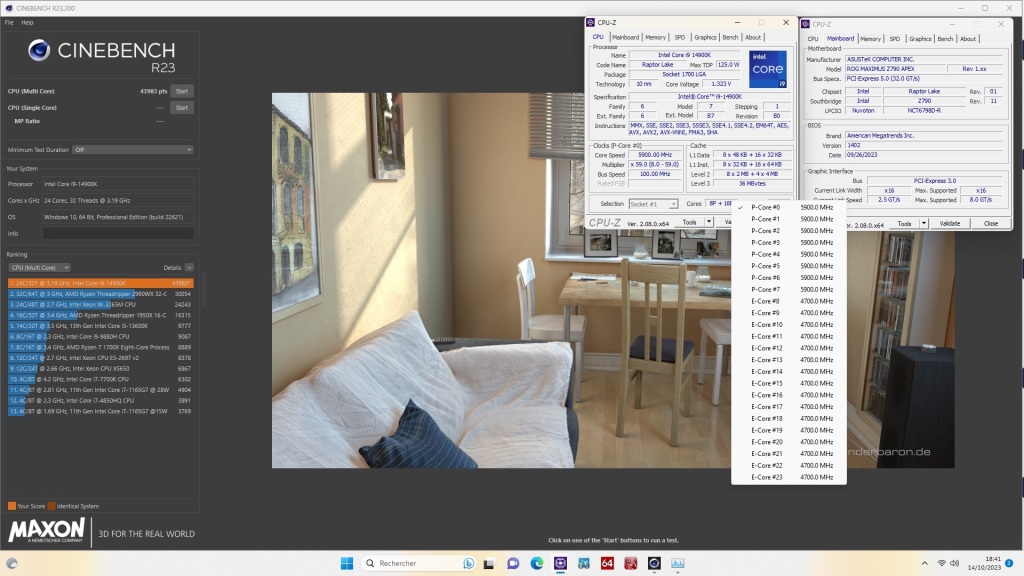Open the volume tray icon
The height and width of the screenshot is (576, 1024).
954,563
